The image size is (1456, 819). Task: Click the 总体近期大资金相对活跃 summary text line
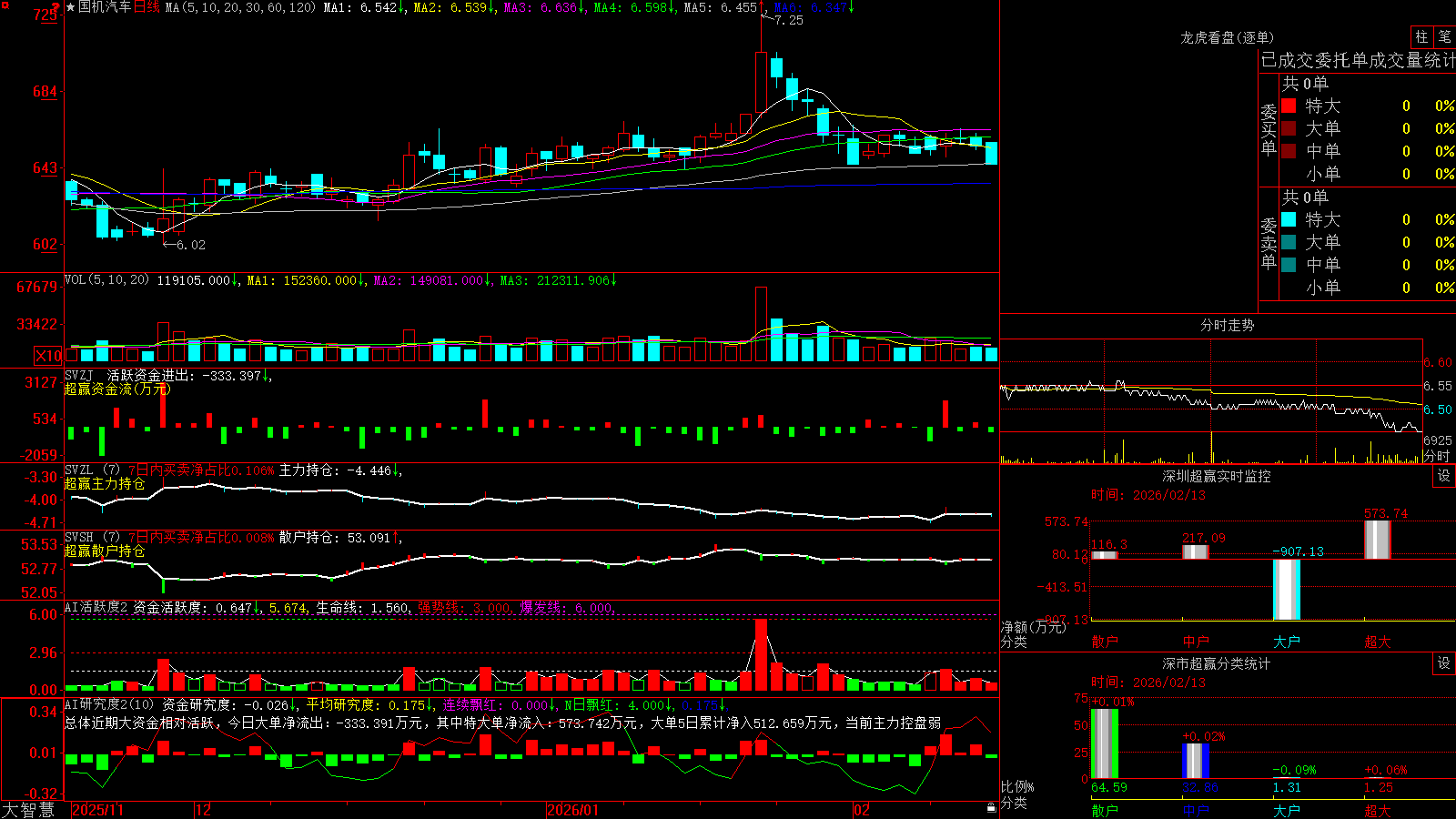tap(502, 723)
